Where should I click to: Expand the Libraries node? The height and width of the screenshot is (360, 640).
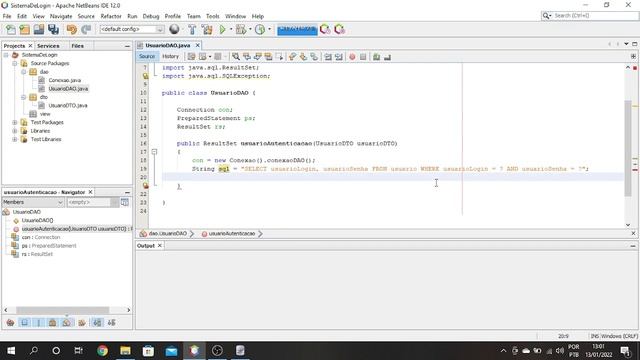pos(15,131)
